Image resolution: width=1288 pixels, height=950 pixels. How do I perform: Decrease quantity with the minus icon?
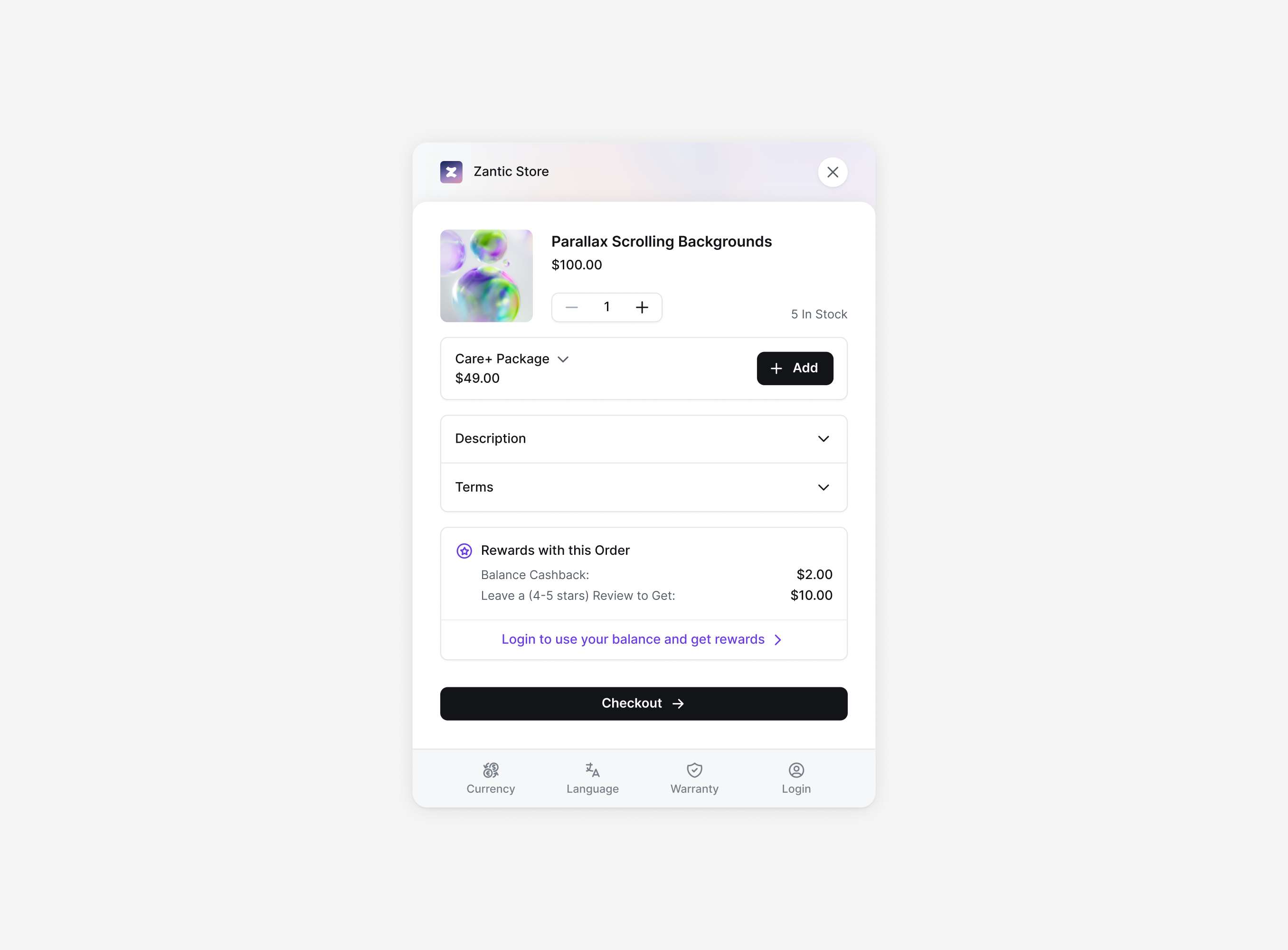point(571,307)
